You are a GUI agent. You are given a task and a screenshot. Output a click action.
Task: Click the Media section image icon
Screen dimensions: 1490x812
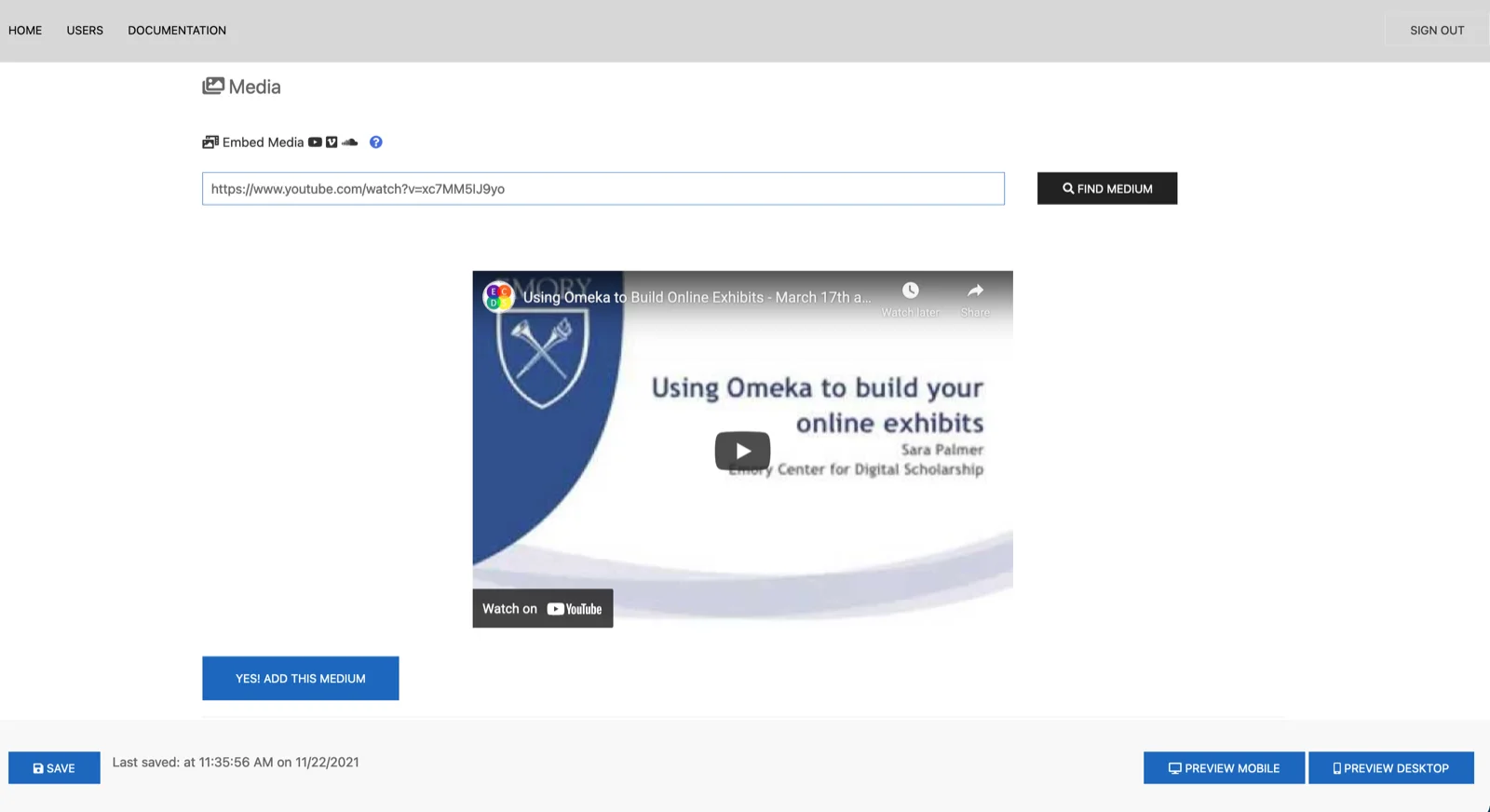[x=213, y=87]
